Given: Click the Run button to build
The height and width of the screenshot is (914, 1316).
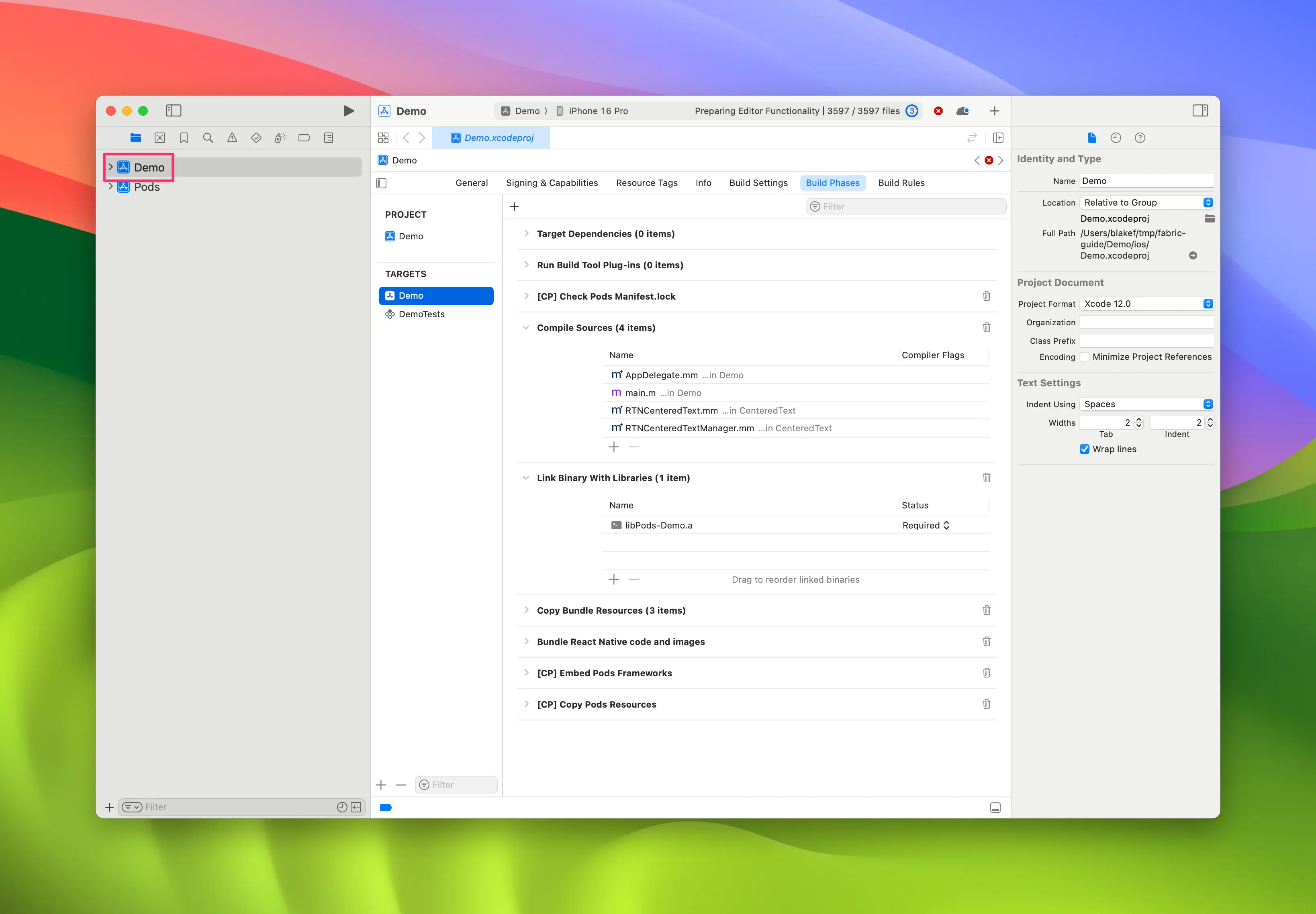Looking at the screenshot, I should [x=347, y=110].
